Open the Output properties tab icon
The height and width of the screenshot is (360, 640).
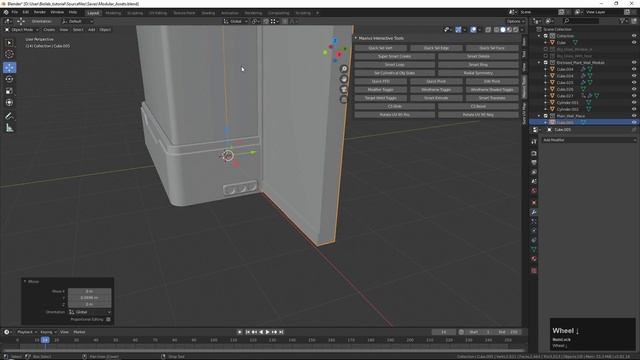click(x=534, y=162)
